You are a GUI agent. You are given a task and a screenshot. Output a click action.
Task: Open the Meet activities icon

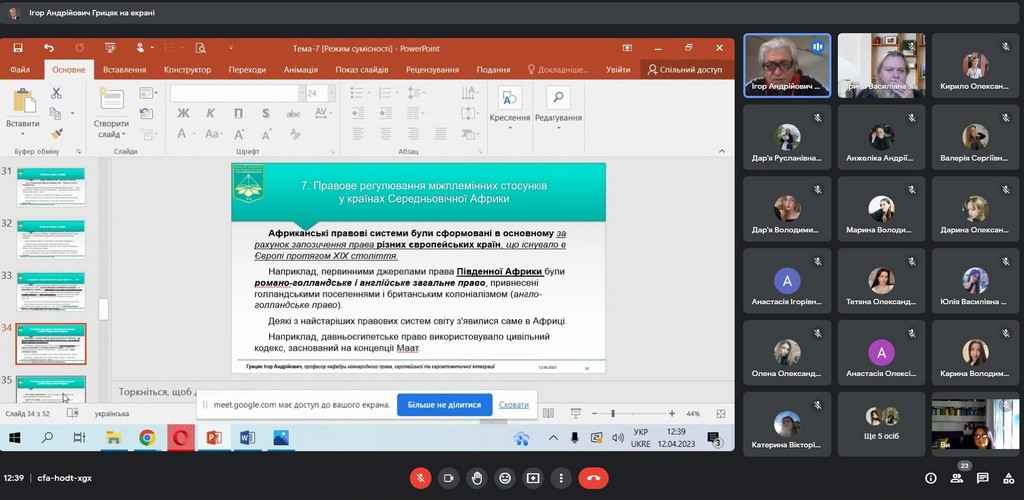pos(1008,478)
